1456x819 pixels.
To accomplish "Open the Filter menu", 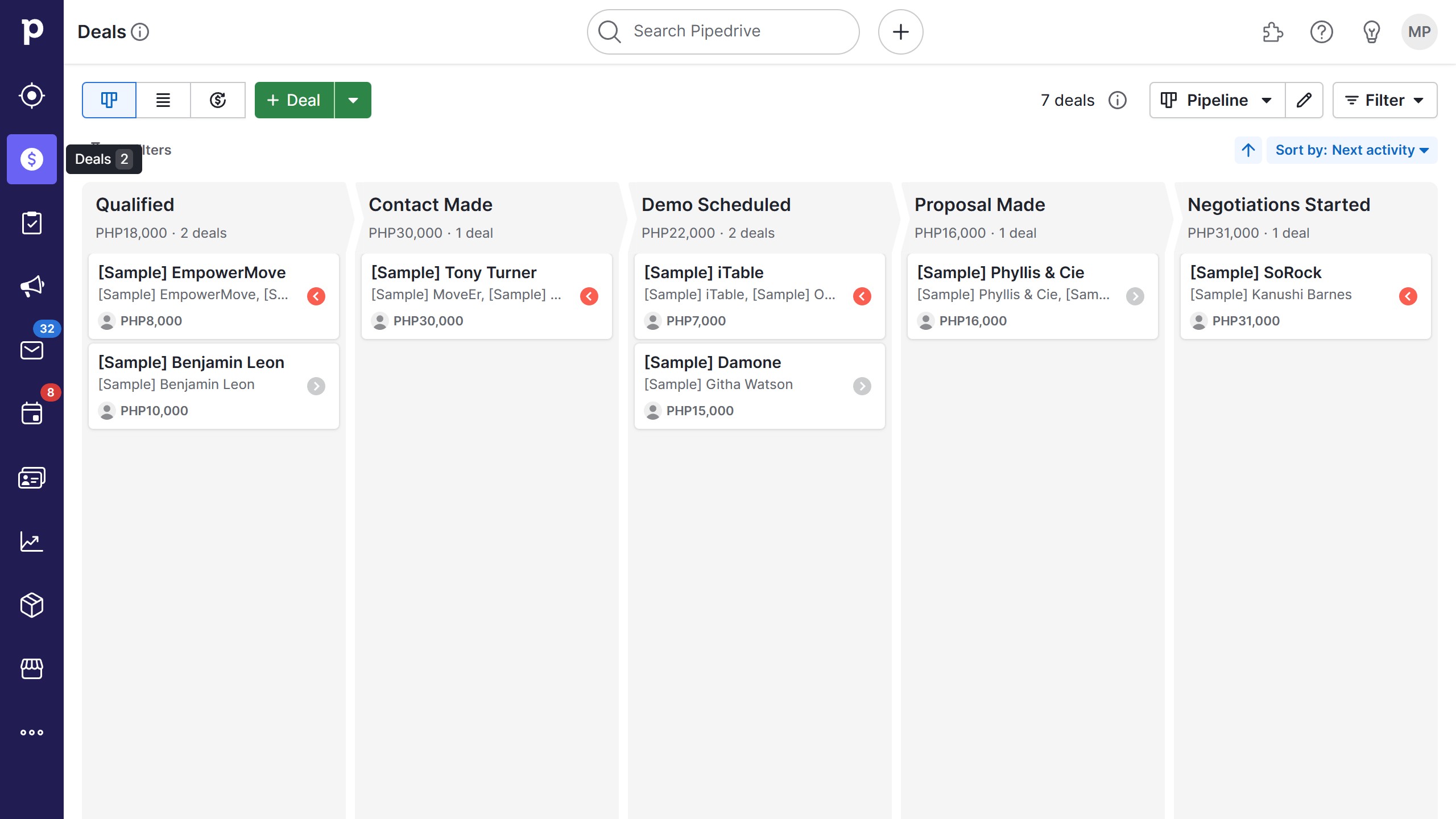I will (1384, 100).
